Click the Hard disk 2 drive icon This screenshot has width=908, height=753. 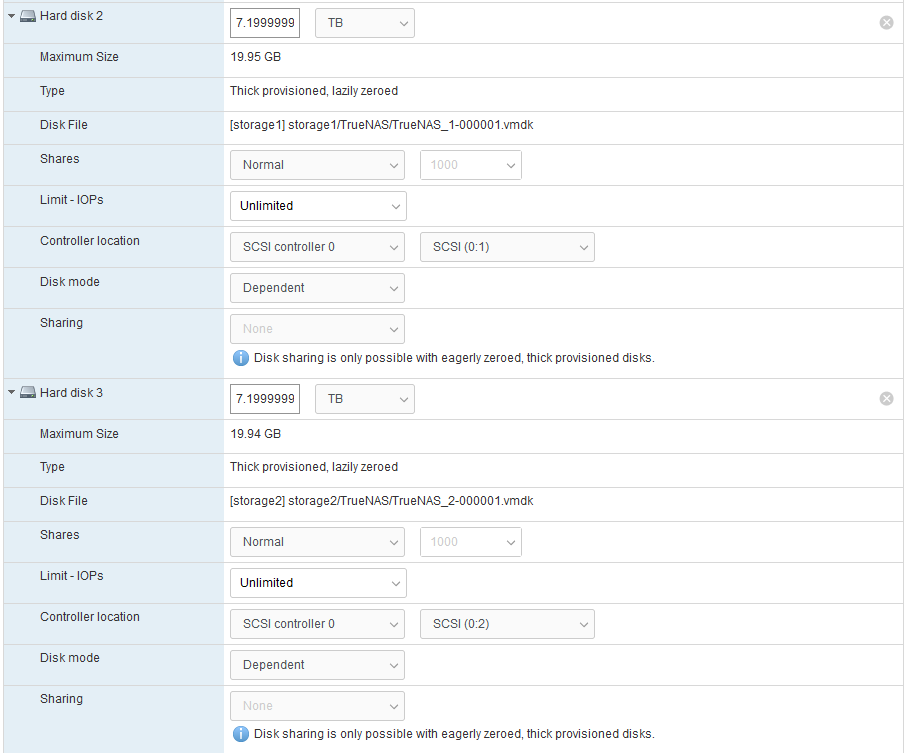tap(28, 16)
